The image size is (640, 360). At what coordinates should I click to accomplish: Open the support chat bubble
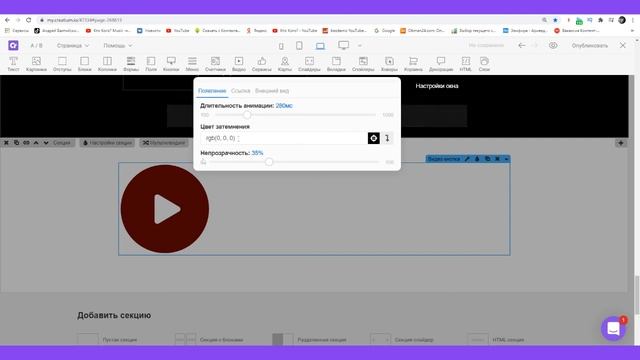(613, 328)
